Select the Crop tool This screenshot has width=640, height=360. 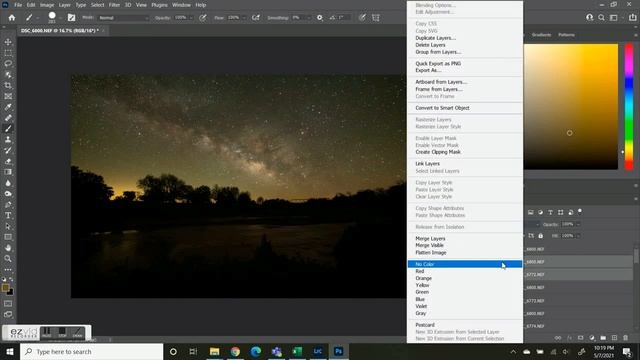pyautogui.click(x=8, y=85)
